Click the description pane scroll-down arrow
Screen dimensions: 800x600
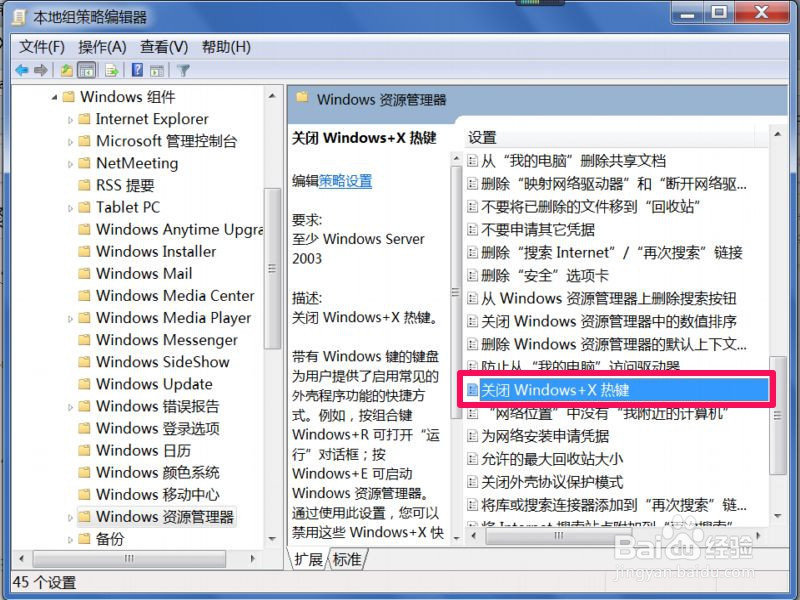[456, 538]
